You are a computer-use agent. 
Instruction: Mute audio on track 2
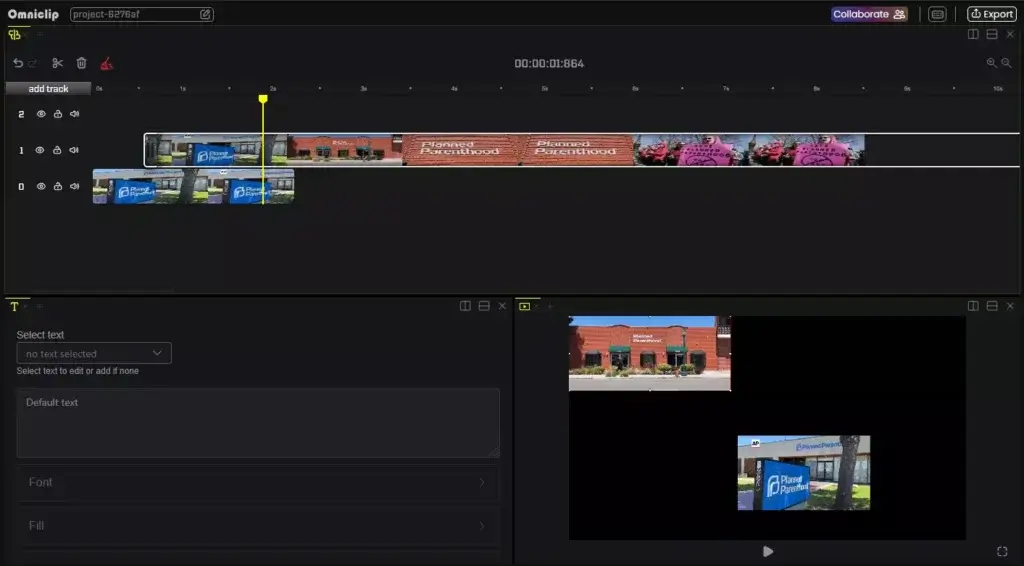pos(74,114)
